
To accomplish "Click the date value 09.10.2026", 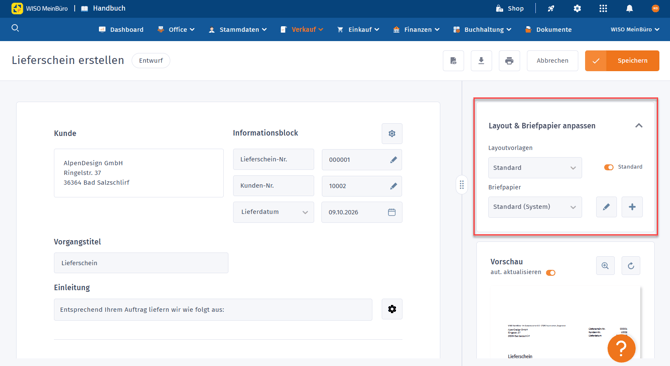I will pos(343,212).
